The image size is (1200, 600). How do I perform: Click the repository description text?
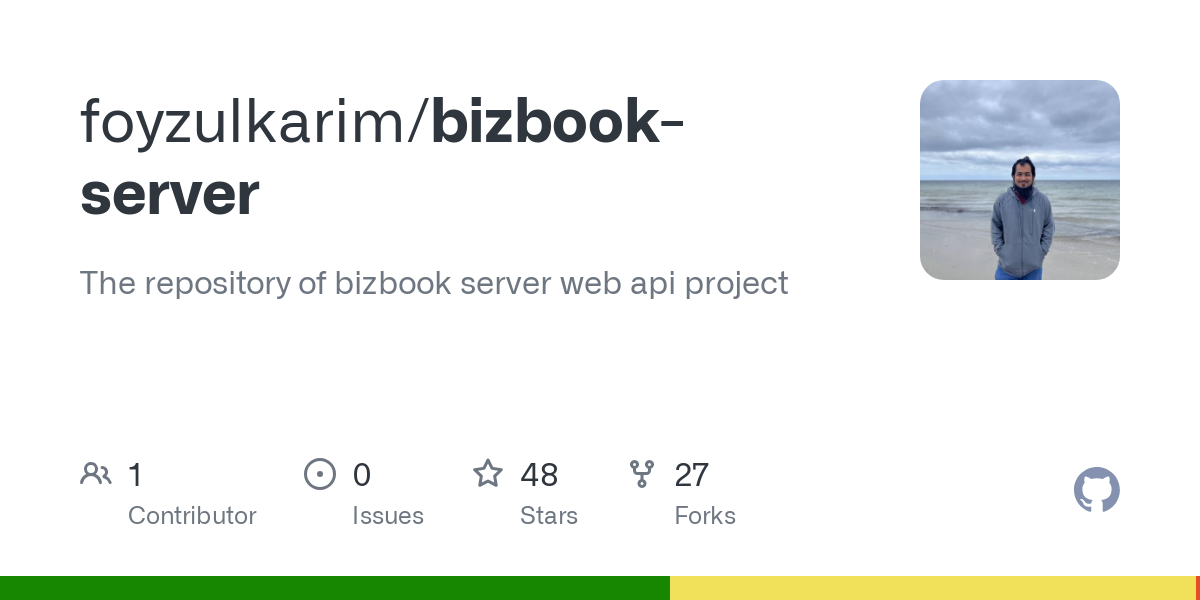(433, 283)
